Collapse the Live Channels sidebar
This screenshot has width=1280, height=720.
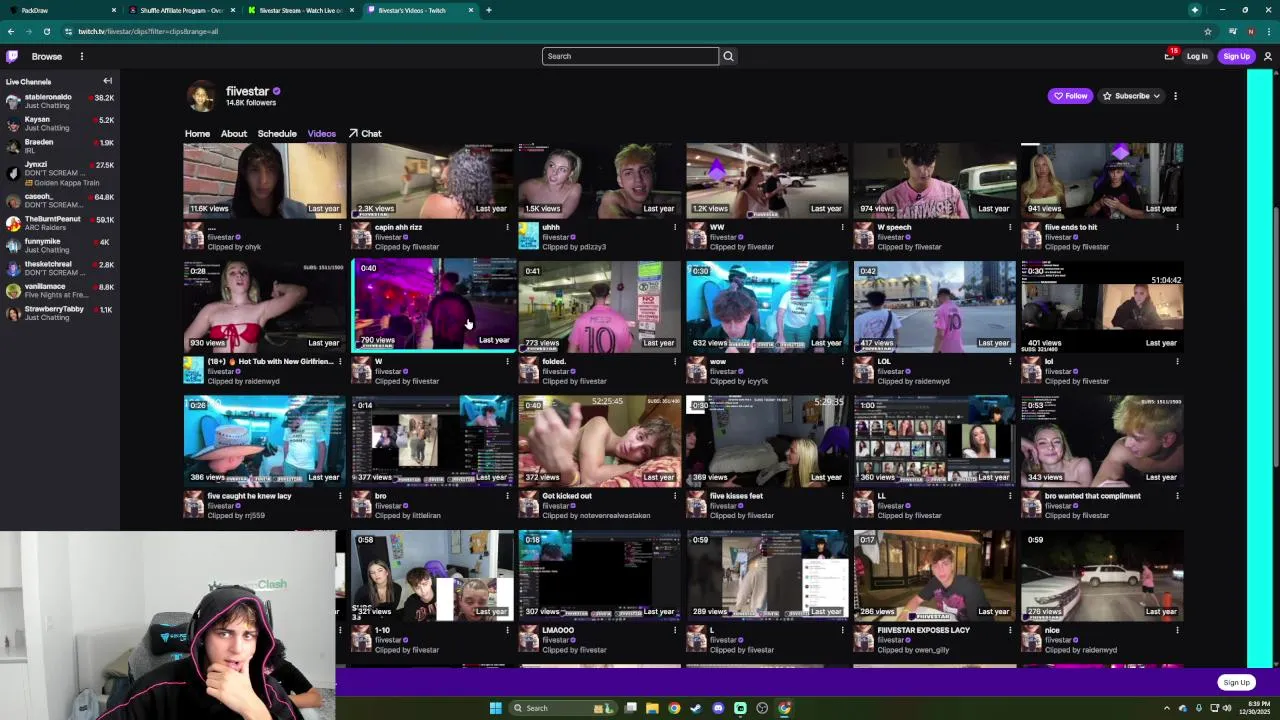coord(107,81)
